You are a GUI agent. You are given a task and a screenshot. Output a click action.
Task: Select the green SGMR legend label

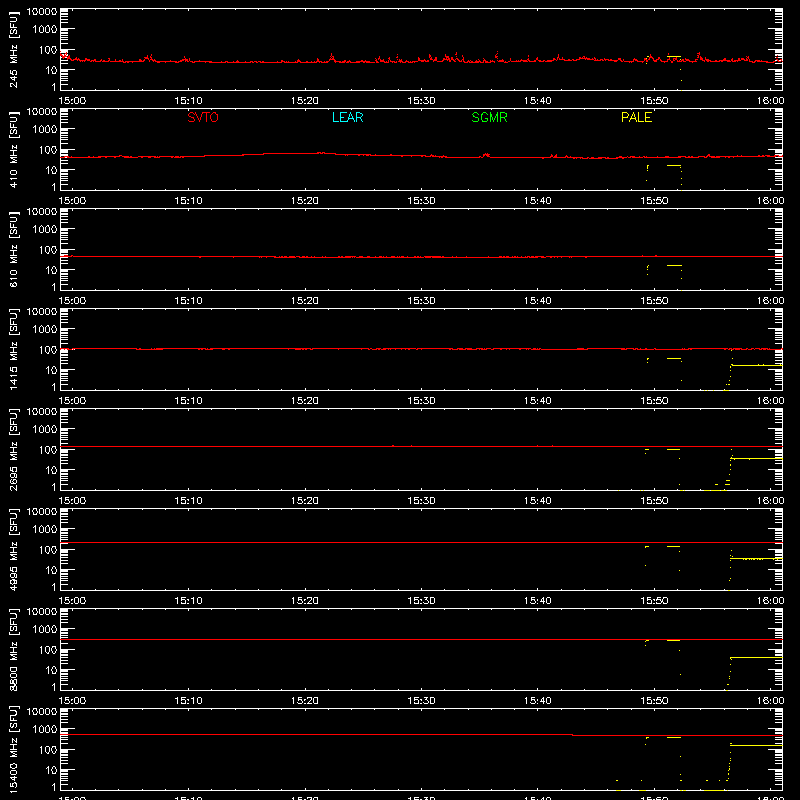[x=489, y=117]
